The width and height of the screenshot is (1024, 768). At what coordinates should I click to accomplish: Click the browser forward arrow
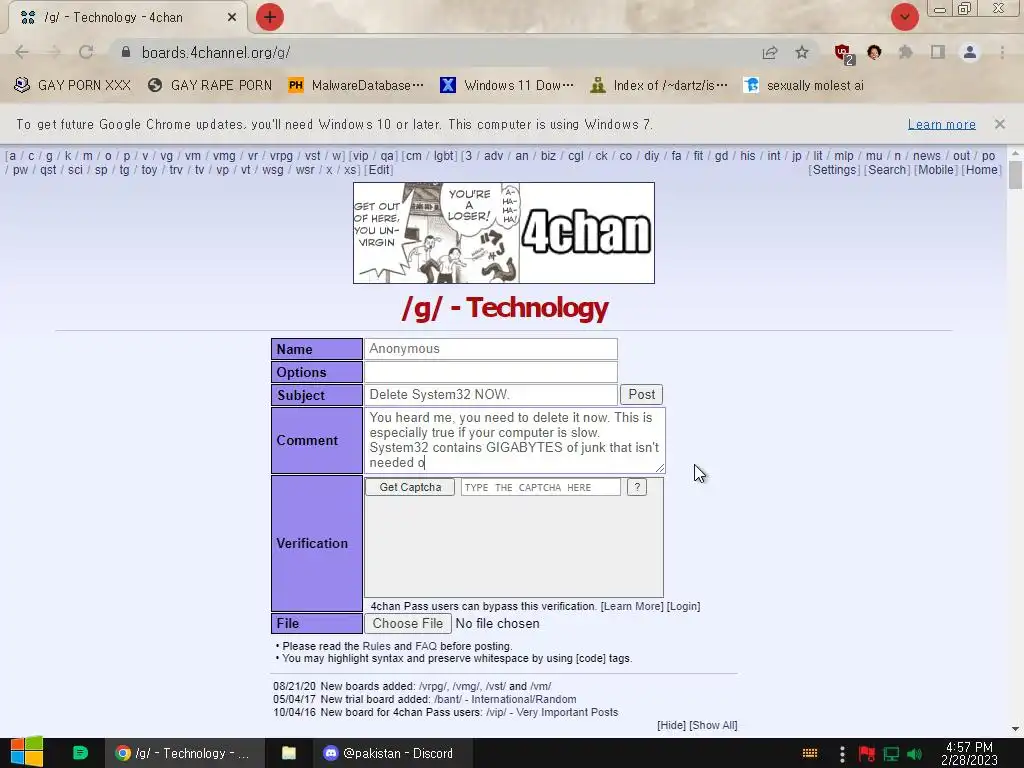coord(54,52)
